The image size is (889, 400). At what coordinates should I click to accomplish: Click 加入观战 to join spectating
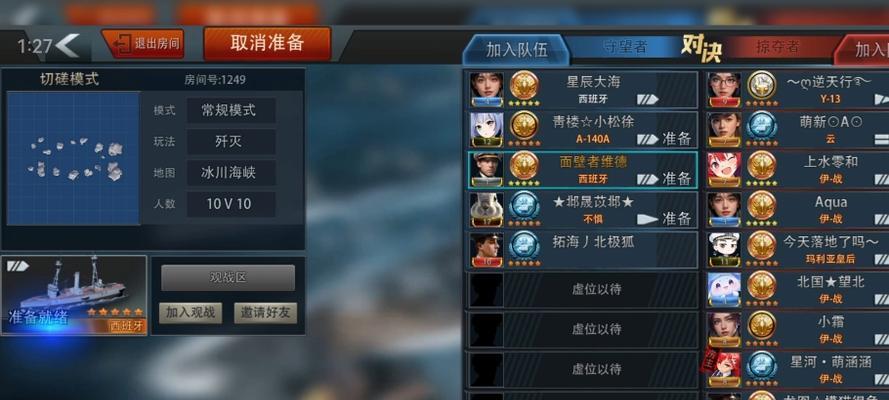click(190, 313)
